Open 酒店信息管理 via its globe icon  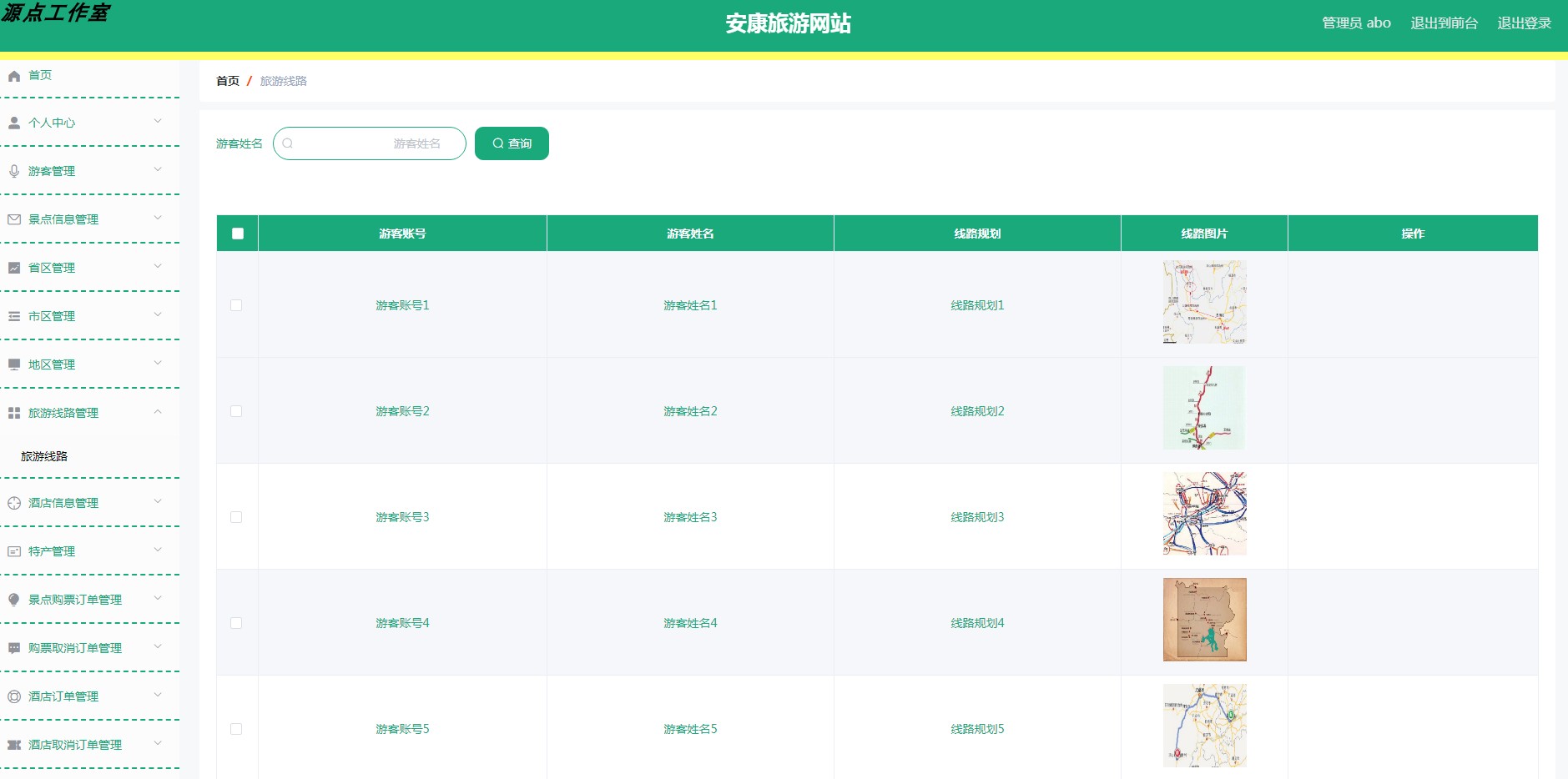13,502
